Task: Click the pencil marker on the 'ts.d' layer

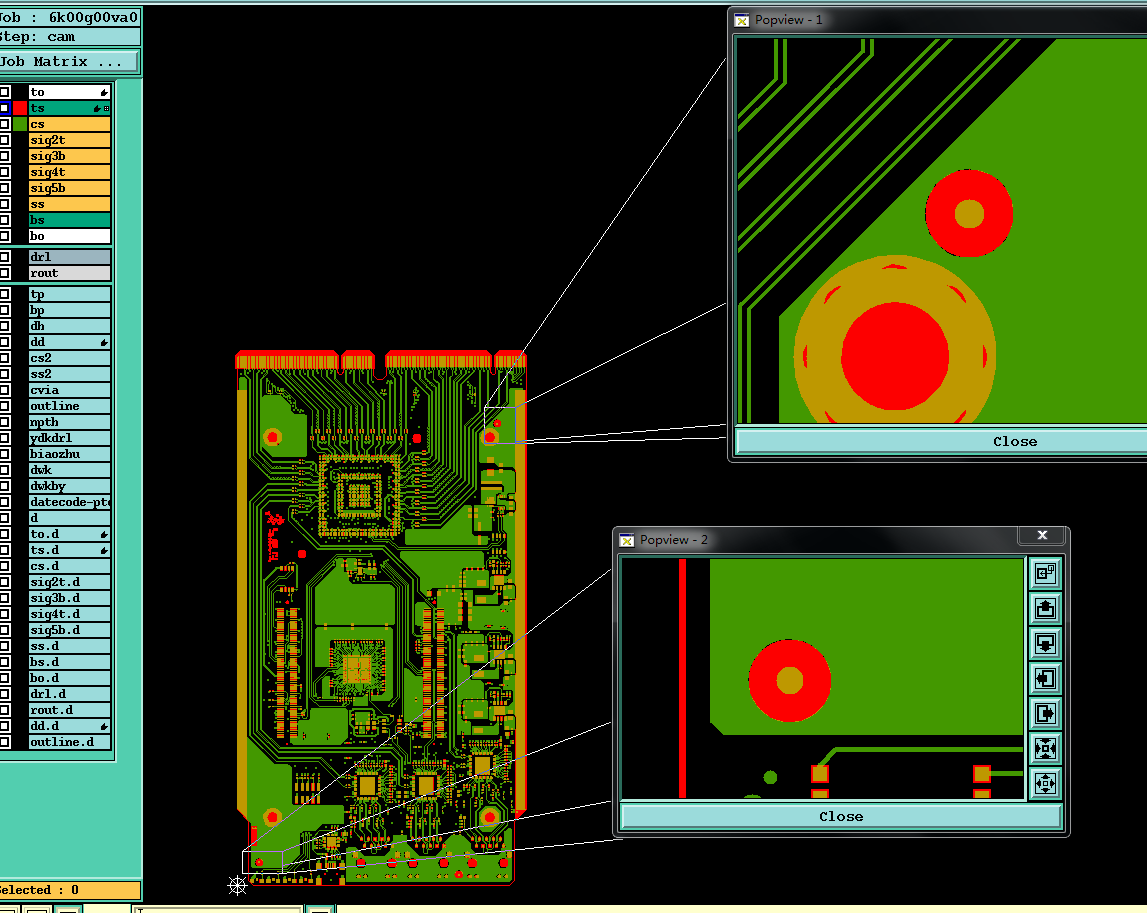Action: (x=104, y=550)
